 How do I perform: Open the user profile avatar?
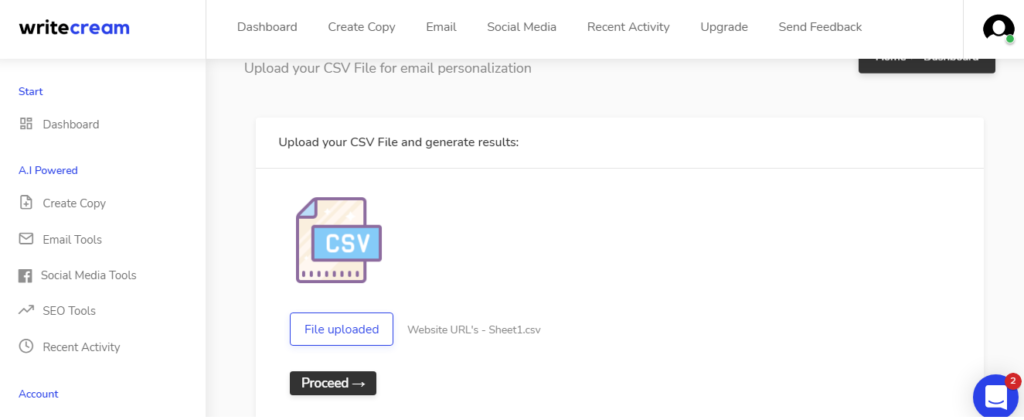(x=998, y=28)
